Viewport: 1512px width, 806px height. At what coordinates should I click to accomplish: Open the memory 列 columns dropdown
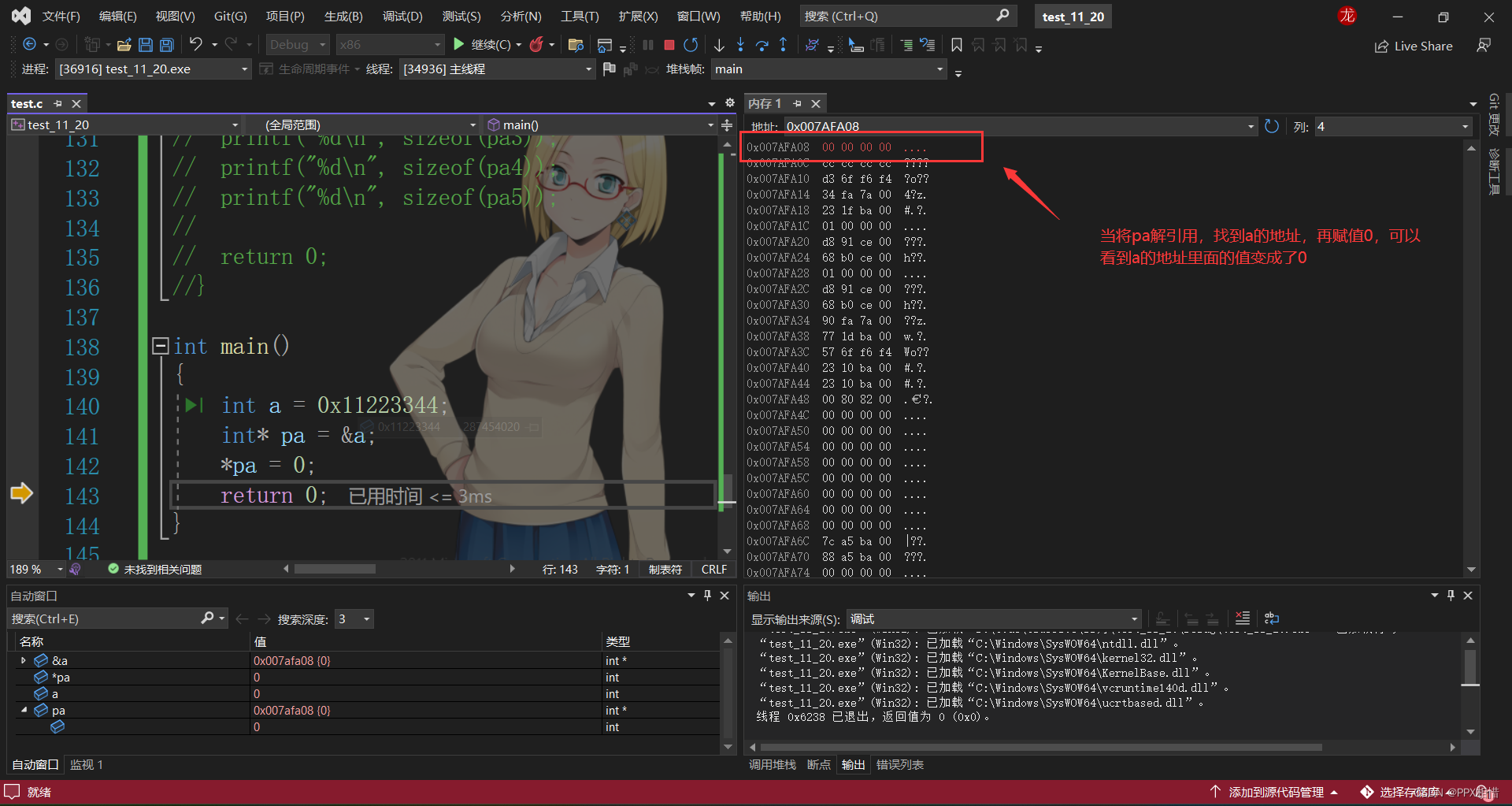(1393, 126)
